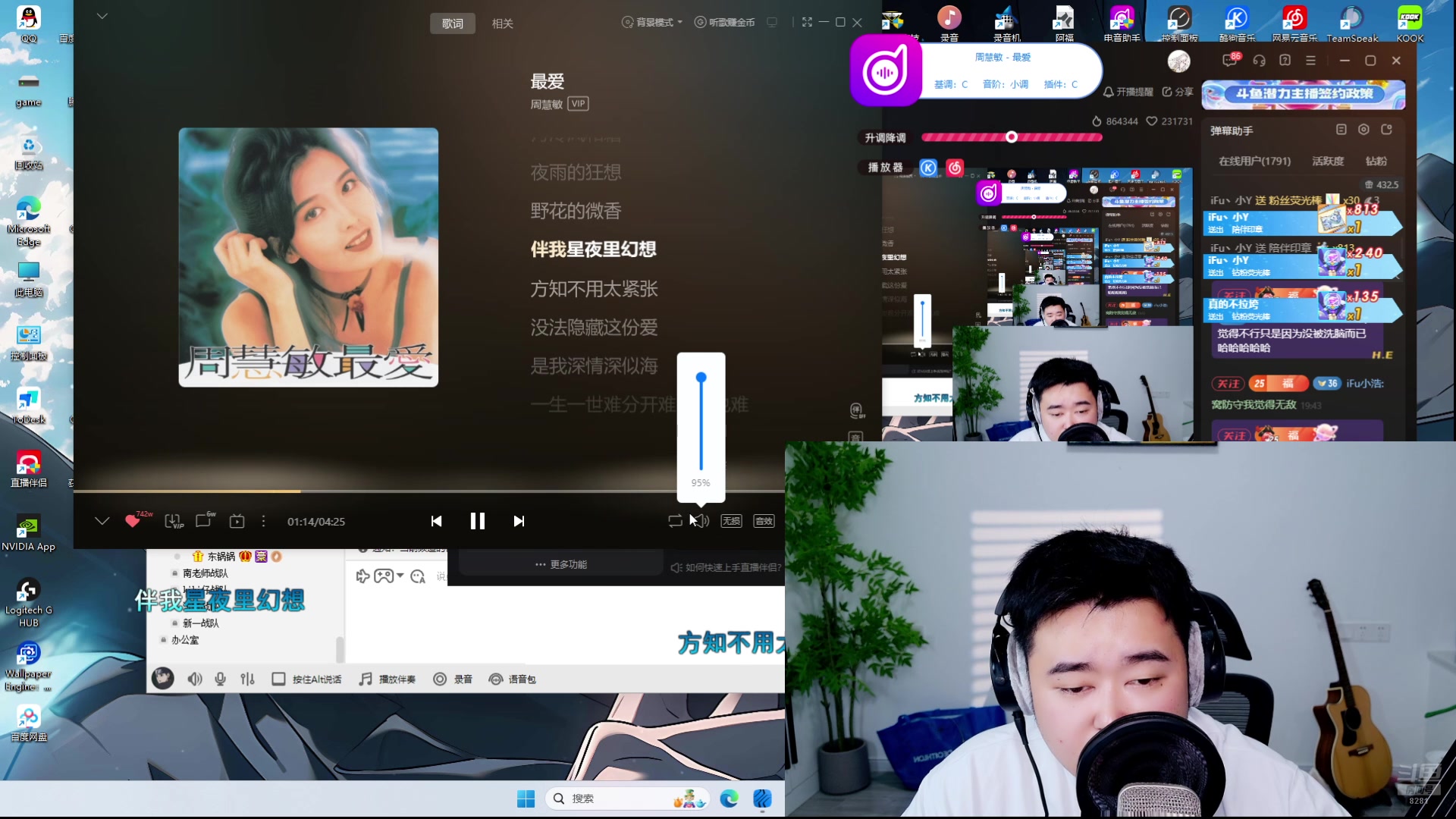Viewport: 1456px width, 819px height.
Task: Toggle the microphone in voice chat toolbar
Action: pos(220,679)
